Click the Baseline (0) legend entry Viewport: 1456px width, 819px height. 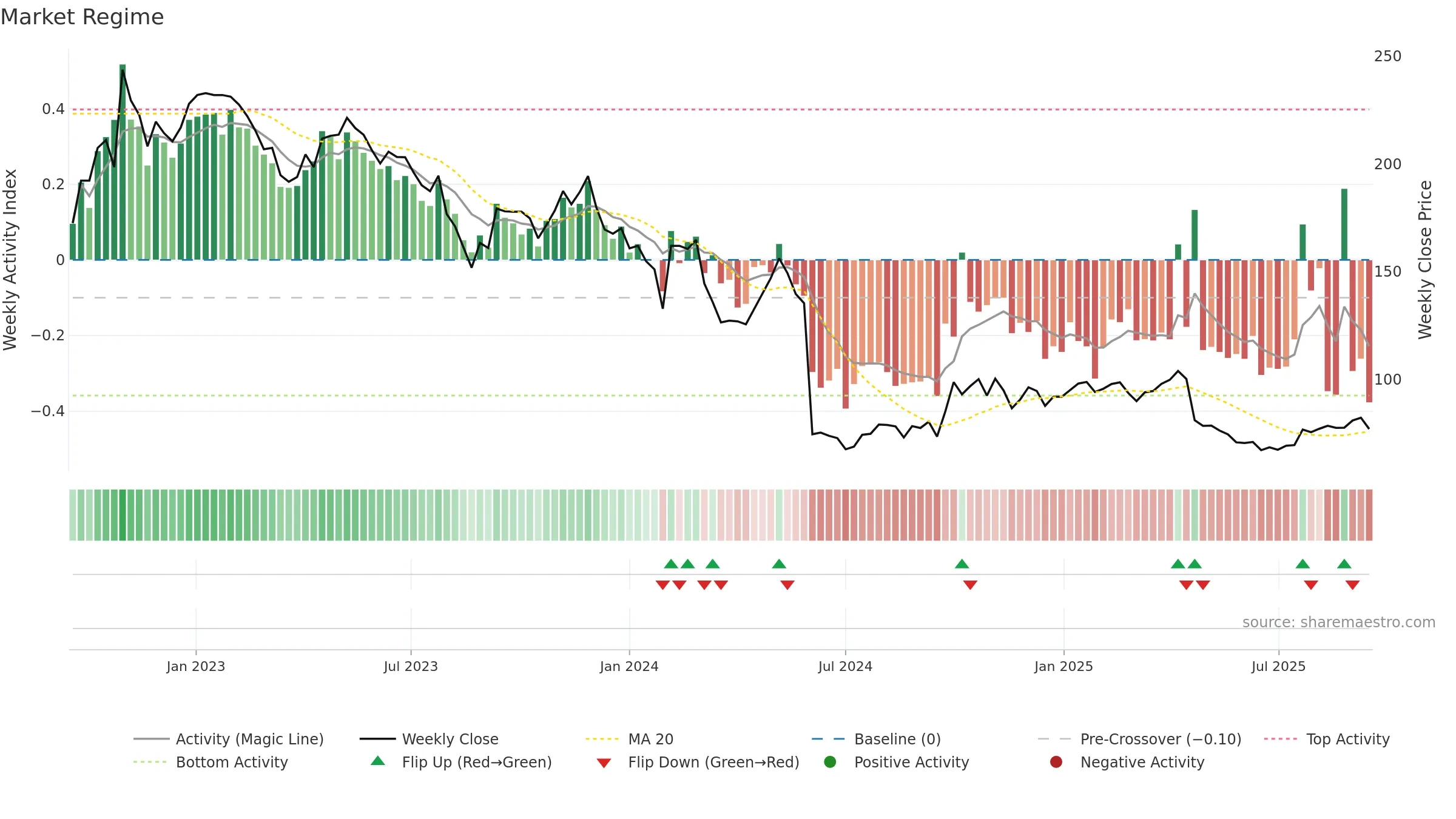click(x=876, y=739)
